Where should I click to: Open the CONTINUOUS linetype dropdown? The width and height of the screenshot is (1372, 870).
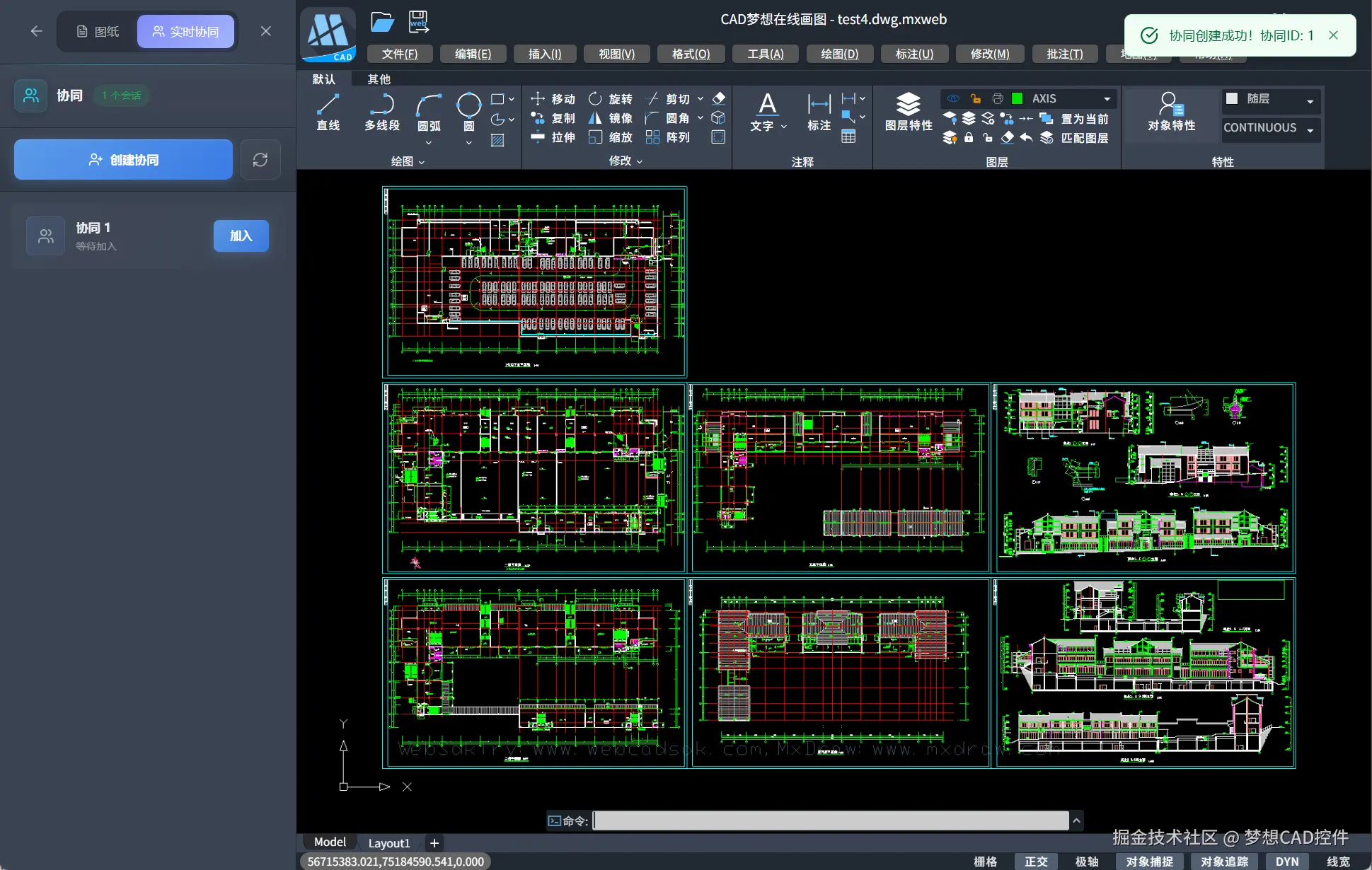pos(1310,129)
